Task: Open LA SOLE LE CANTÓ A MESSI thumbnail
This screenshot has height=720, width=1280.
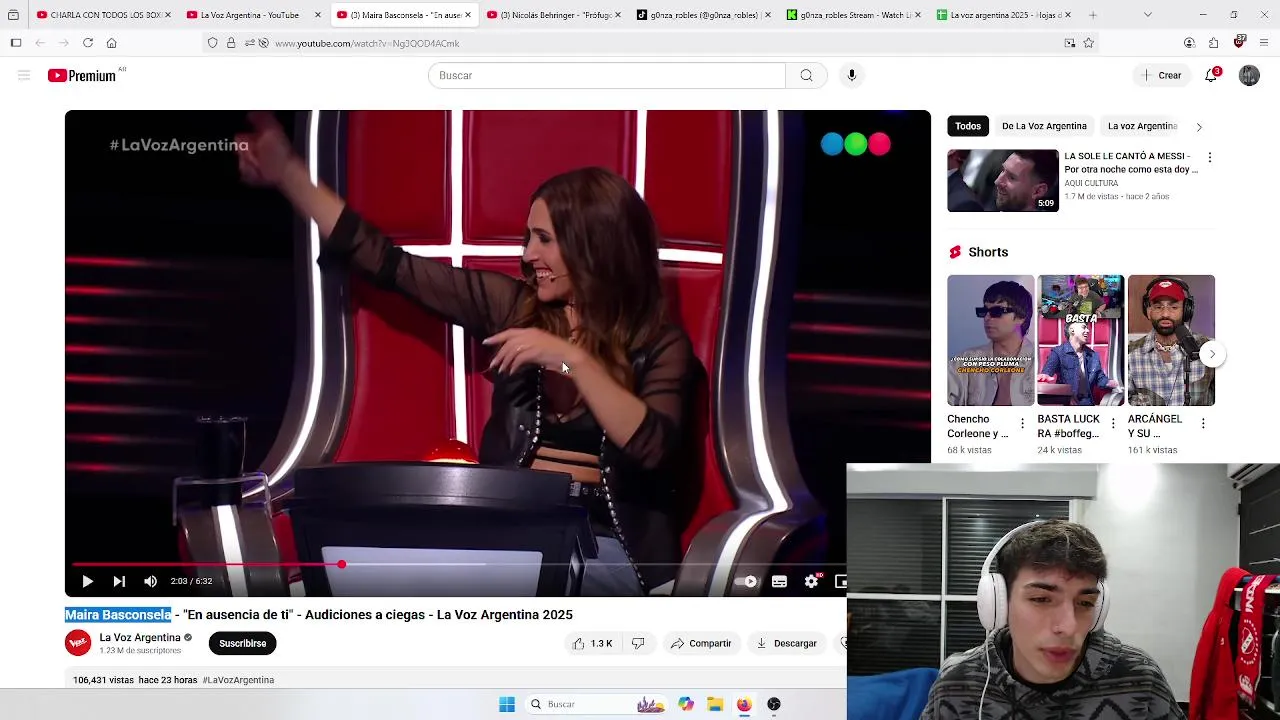Action: pyautogui.click(x=1003, y=180)
